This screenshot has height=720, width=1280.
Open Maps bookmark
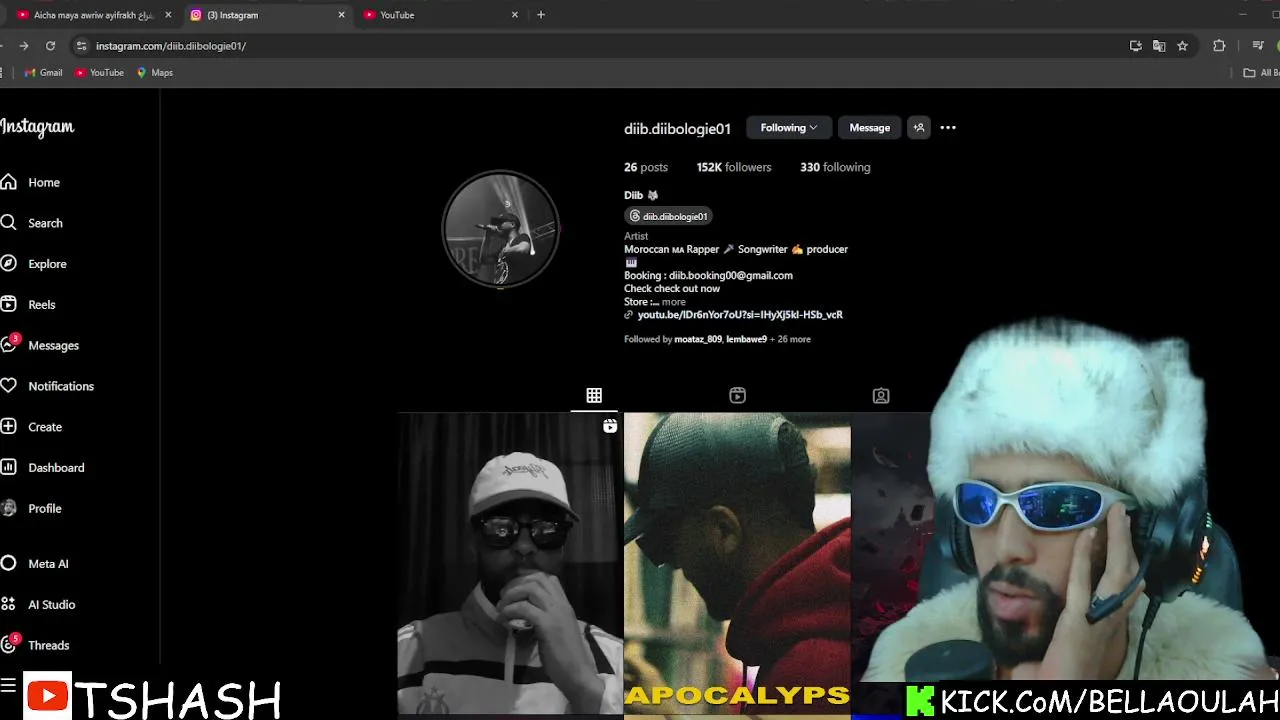154,73
